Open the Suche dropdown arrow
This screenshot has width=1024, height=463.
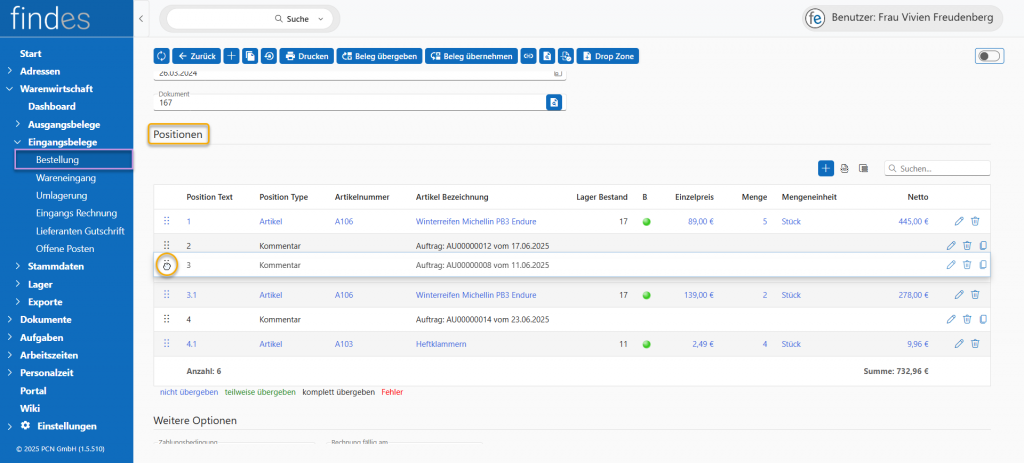320,19
